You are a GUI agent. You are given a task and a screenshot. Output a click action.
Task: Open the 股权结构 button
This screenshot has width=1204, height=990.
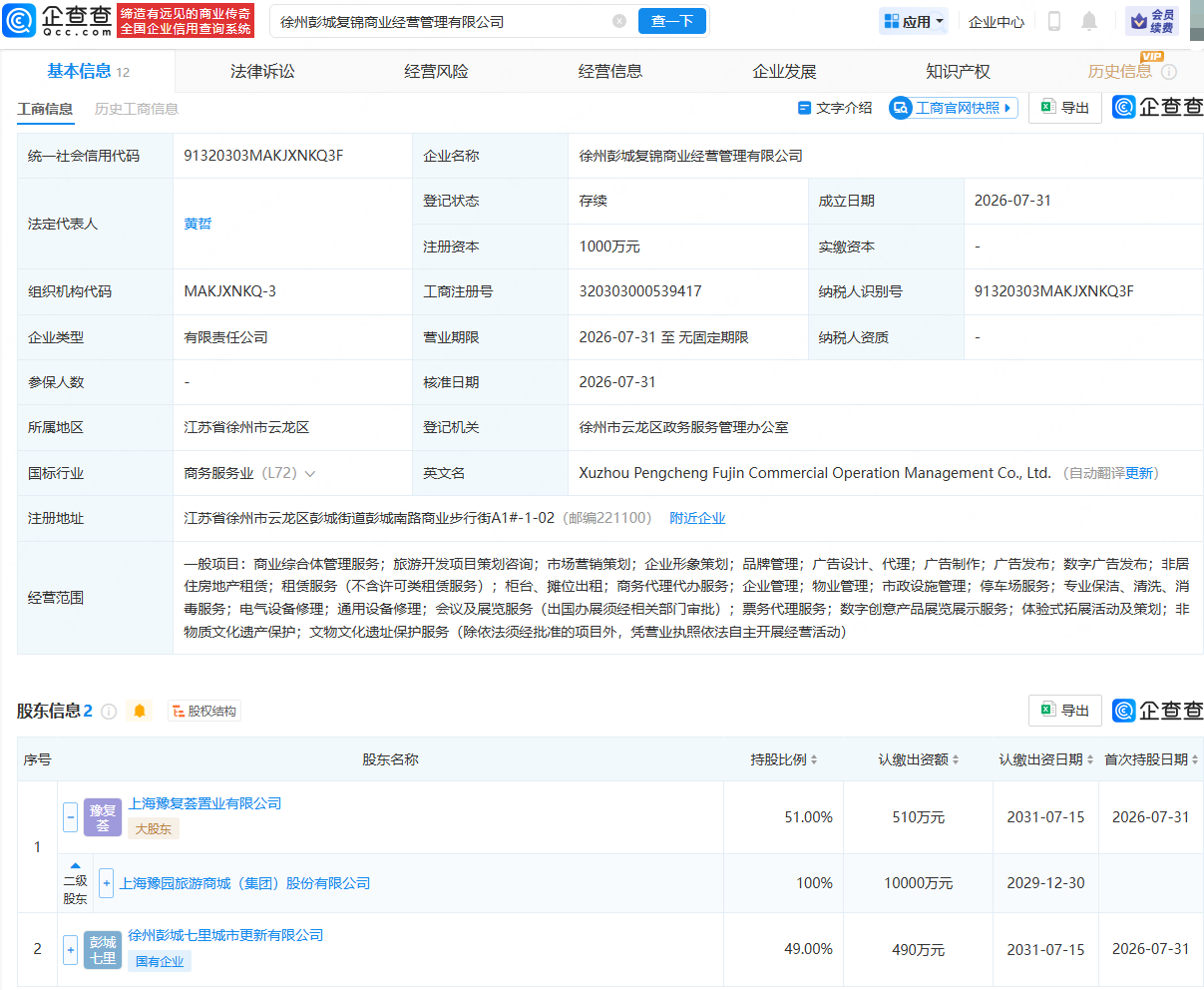tap(204, 712)
